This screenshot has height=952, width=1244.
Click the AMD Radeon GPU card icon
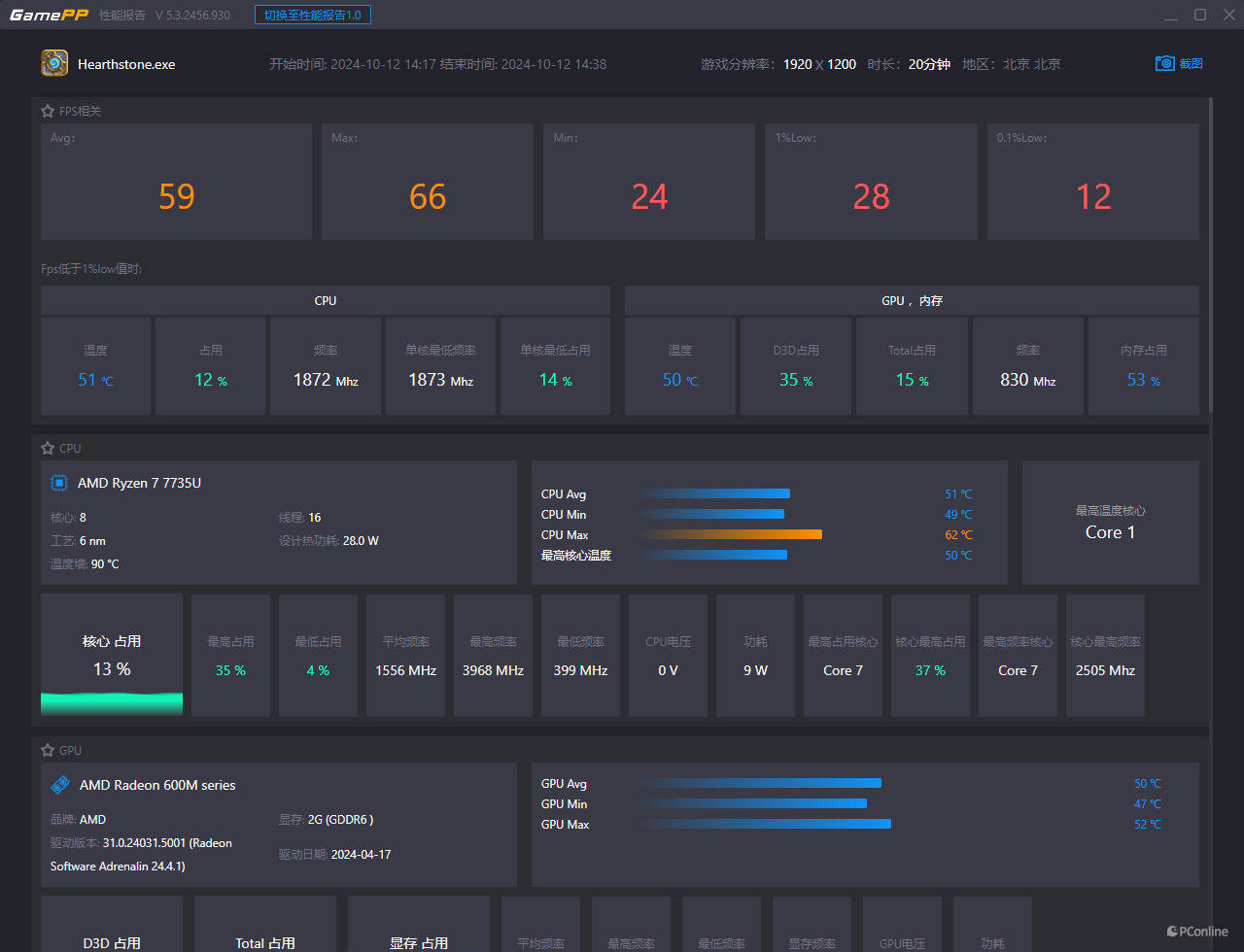click(60, 785)
